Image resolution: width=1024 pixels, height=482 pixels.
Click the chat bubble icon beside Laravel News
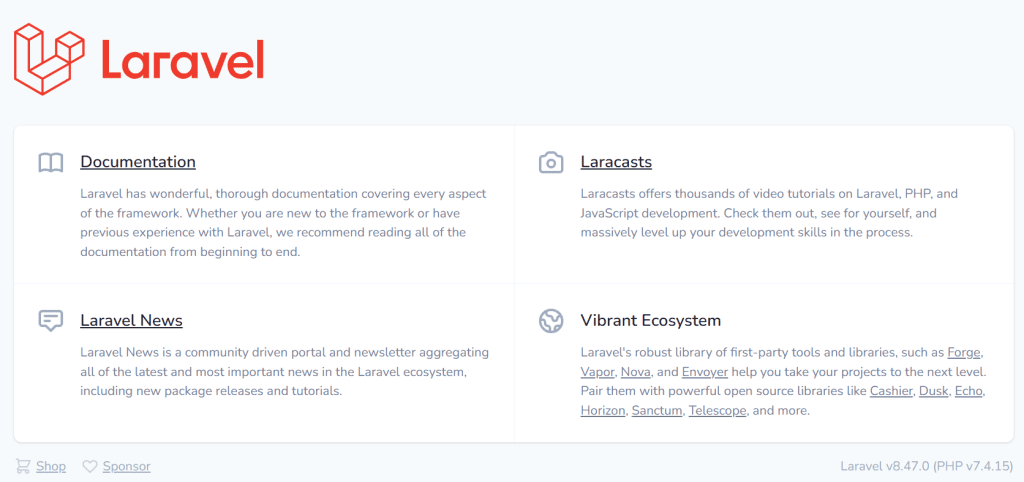pyautogui.click(x=51, y=321)
